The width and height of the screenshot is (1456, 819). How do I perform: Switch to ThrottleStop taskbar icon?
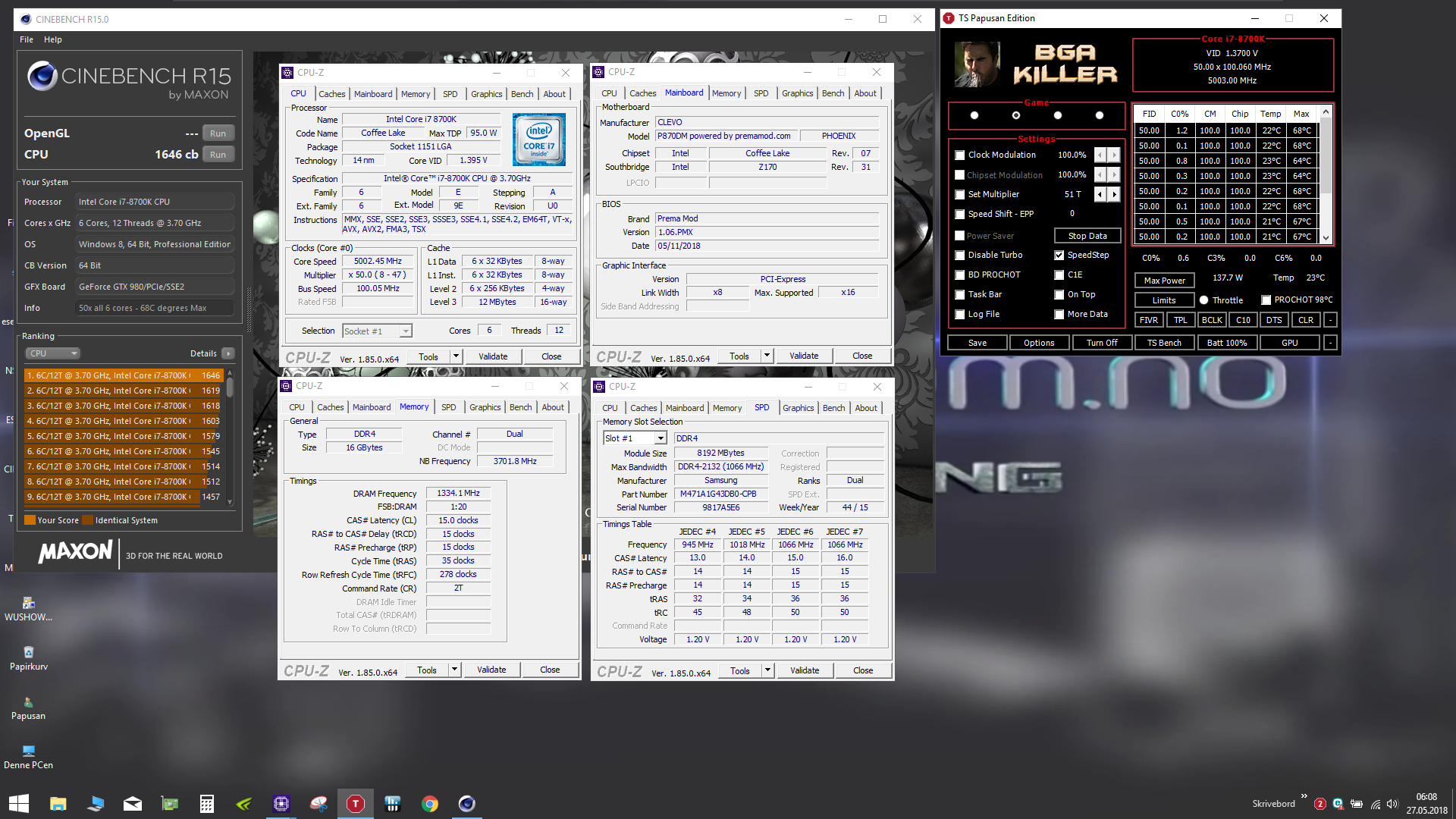pyautogui.click(x=355, y=803)
